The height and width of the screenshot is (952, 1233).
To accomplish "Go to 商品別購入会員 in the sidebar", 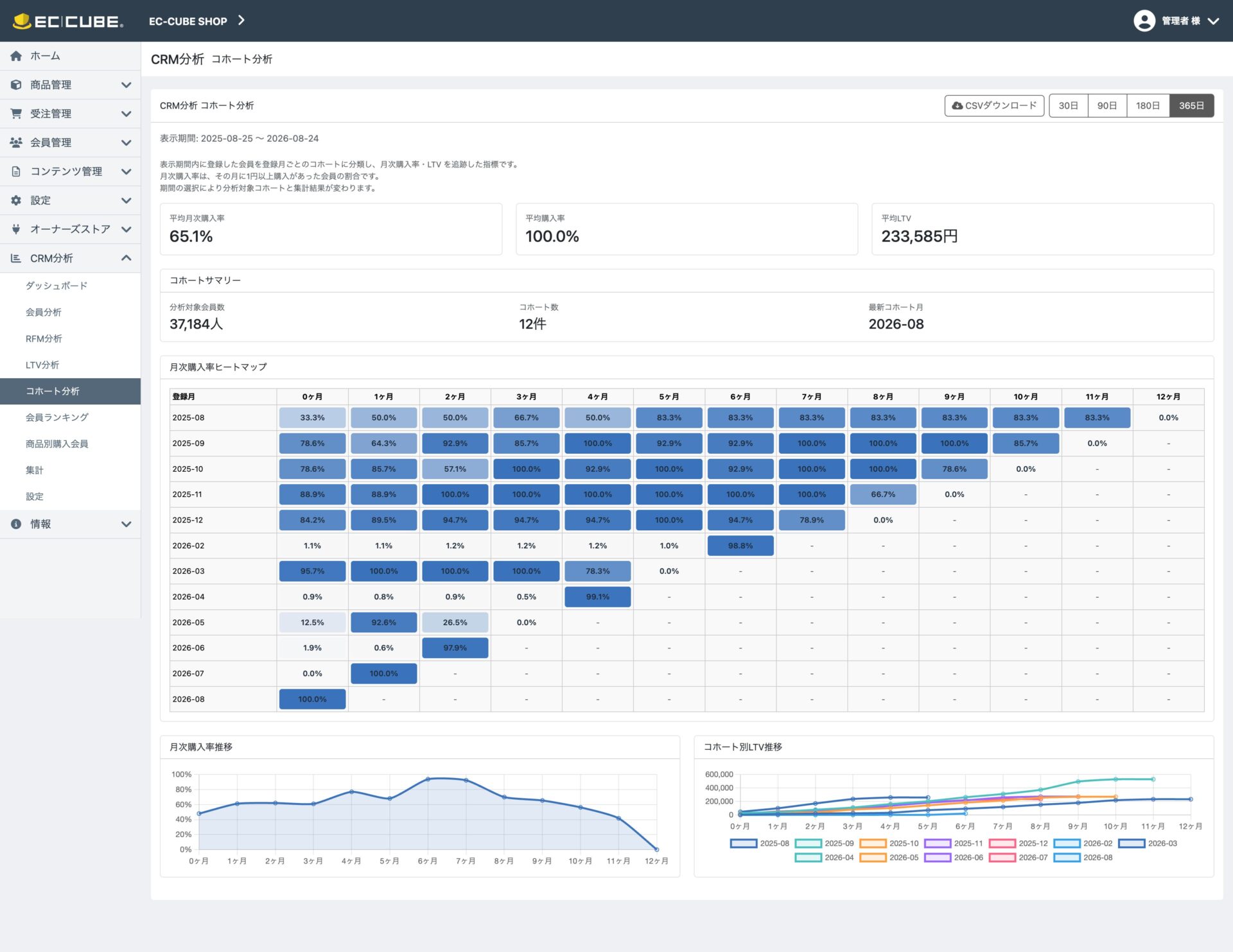I will pos(71,444).
